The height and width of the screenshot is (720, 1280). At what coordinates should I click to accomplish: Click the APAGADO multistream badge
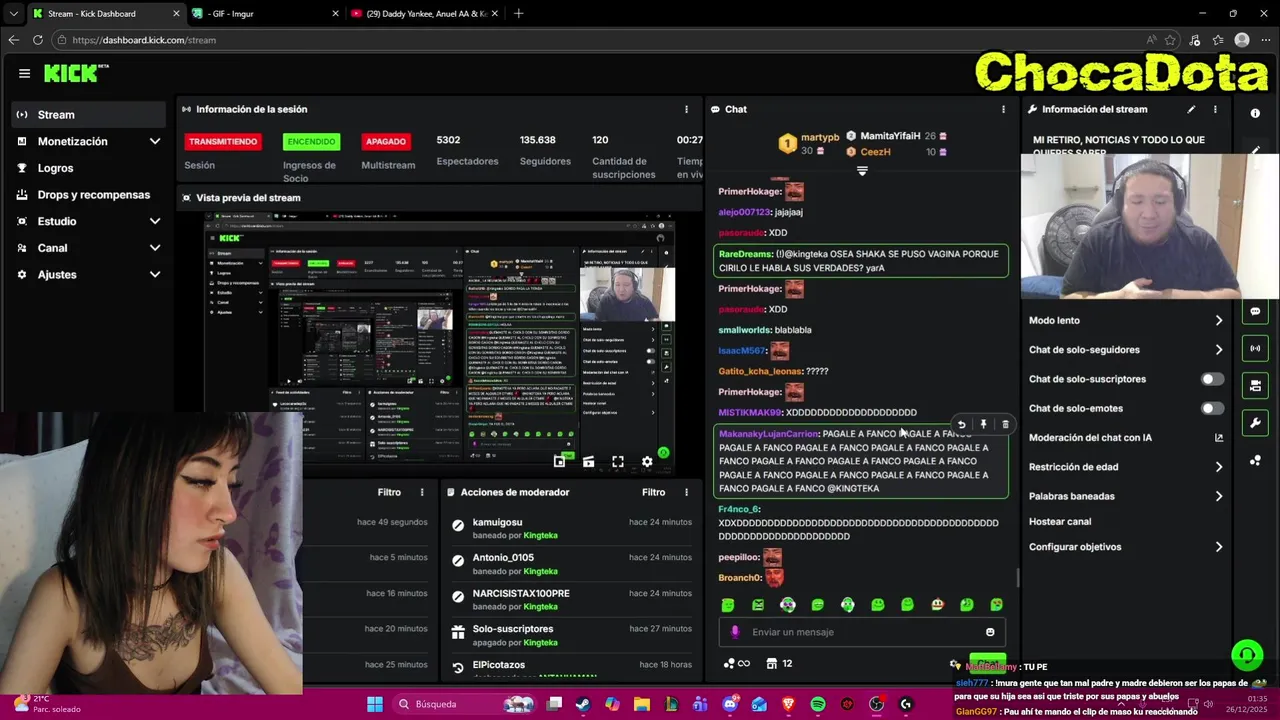385,142
